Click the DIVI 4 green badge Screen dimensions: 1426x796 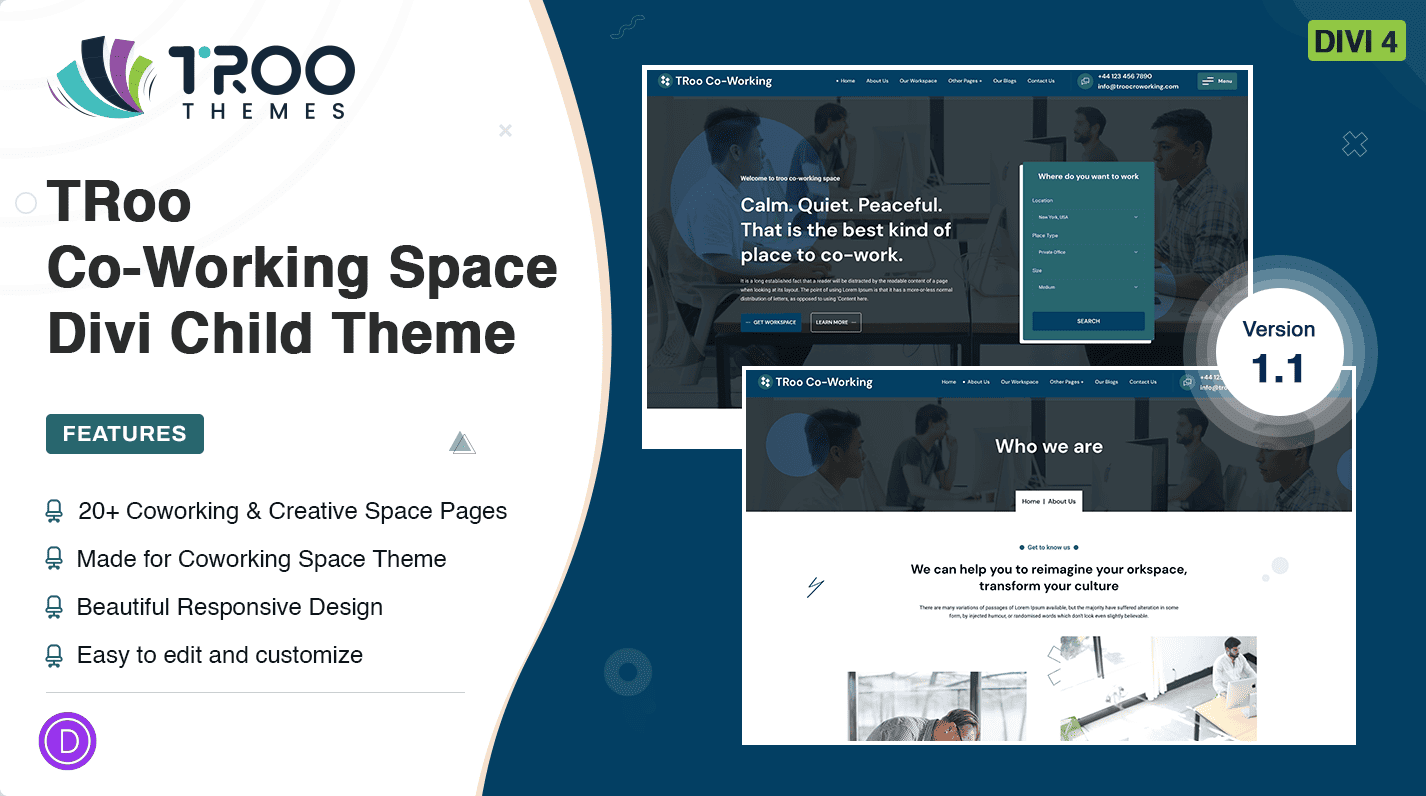coord(1356,41)
